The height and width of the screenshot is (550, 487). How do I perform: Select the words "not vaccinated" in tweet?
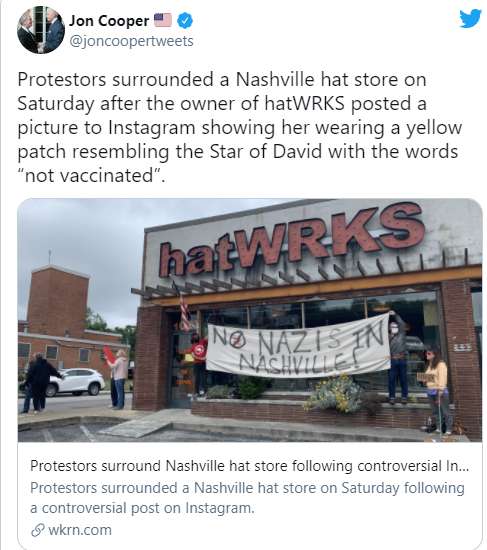(x=89, y=175)
